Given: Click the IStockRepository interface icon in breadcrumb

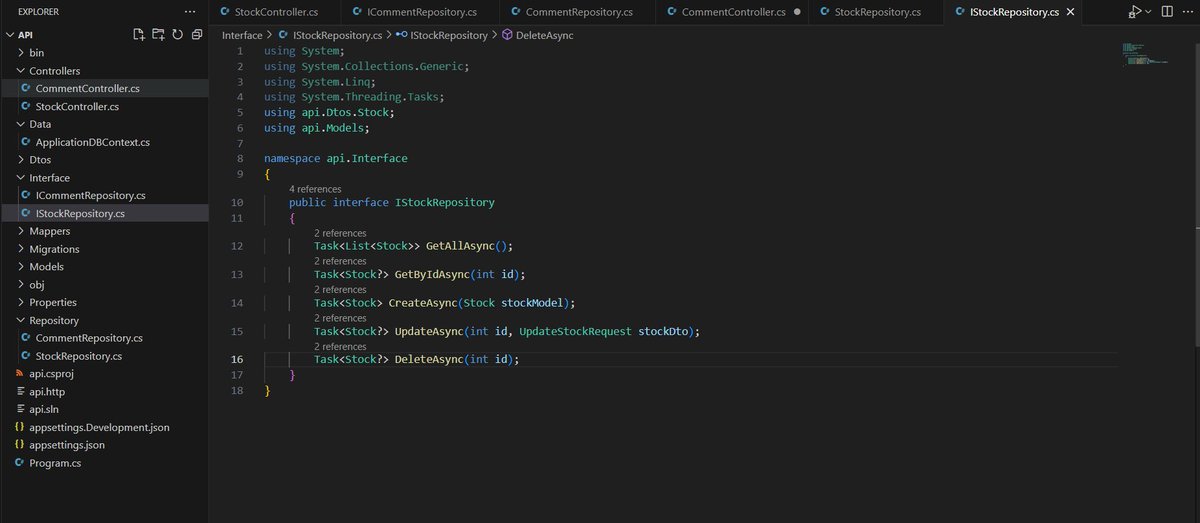Looking at the screenshot, I should click(x=401, y=35).
